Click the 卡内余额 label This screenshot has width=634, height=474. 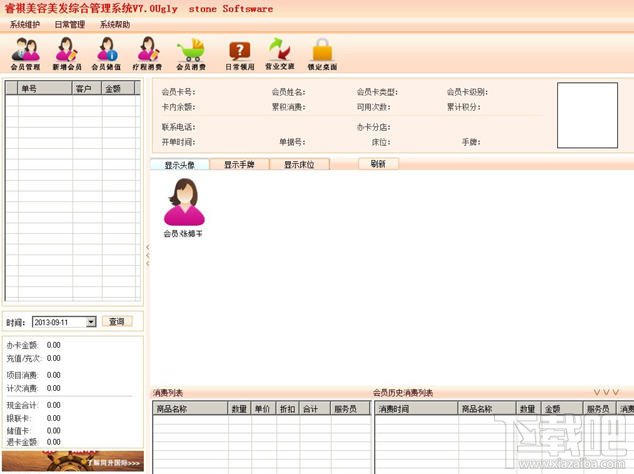coord(178,107)
